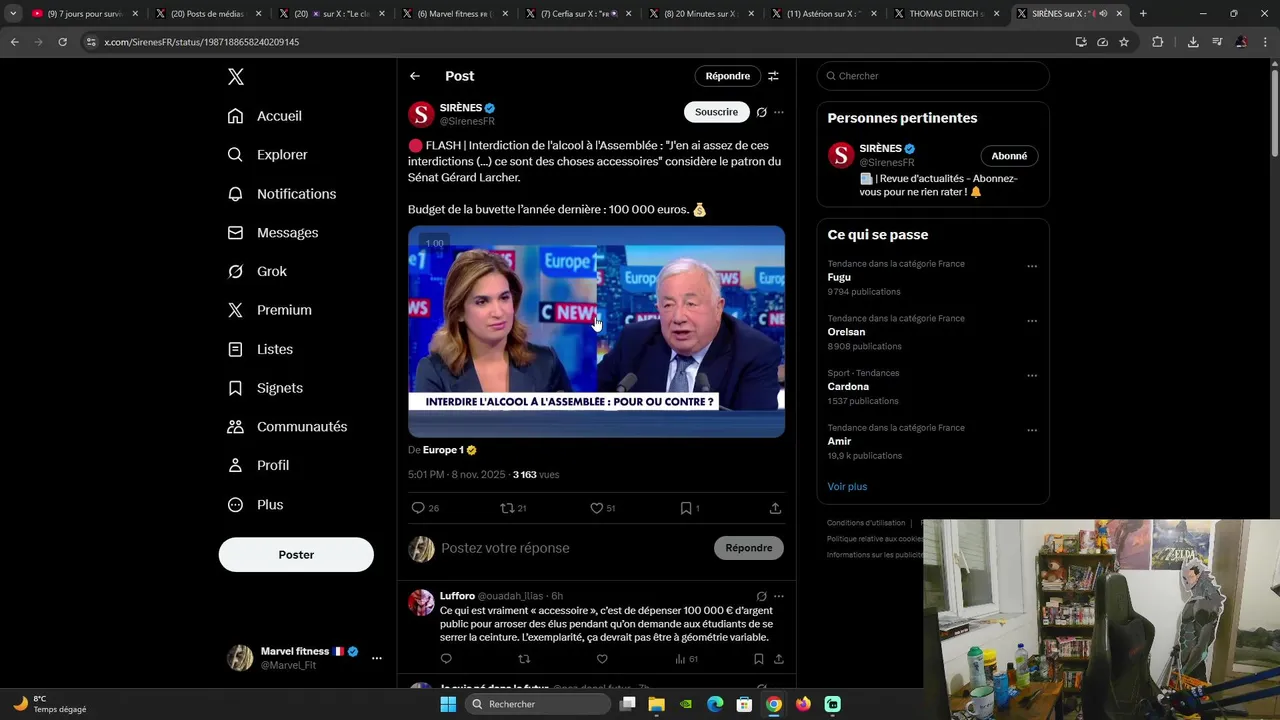Open more options on Lufforo's reply
This screenshot has height=720, width=1280.
[779, 596]
